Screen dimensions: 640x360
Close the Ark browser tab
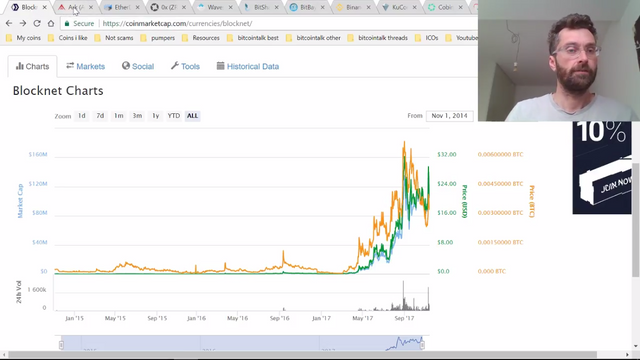pyautogui.click(x=91, y=7)
